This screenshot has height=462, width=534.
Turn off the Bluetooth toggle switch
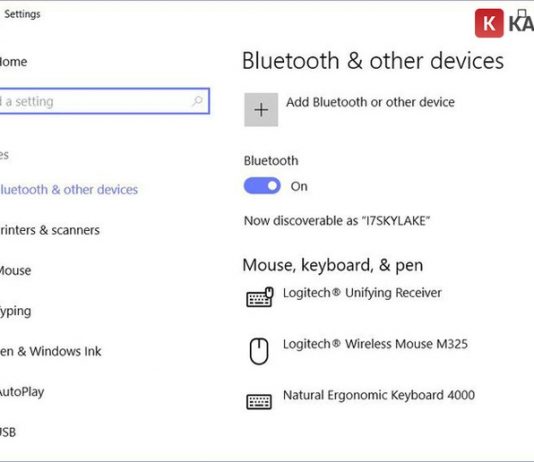pyautogui.click(x=262, y=186)
